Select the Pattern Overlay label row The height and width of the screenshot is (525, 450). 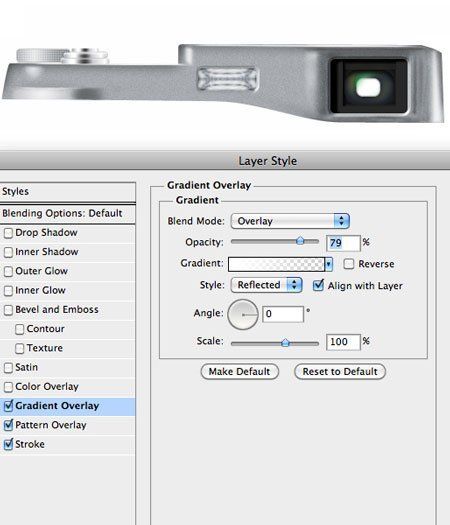[67, 426]
